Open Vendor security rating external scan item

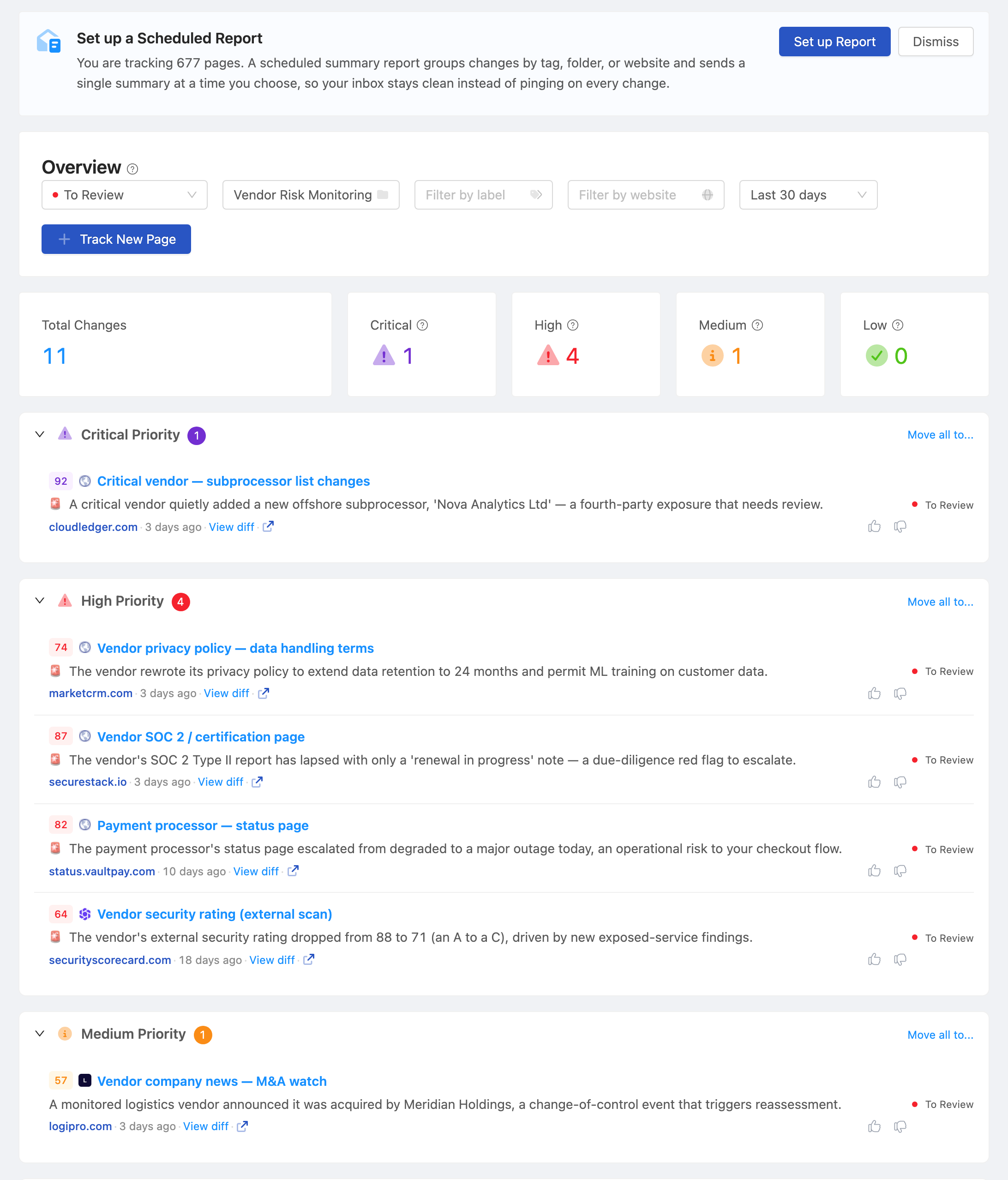click(x=214, y=914)
